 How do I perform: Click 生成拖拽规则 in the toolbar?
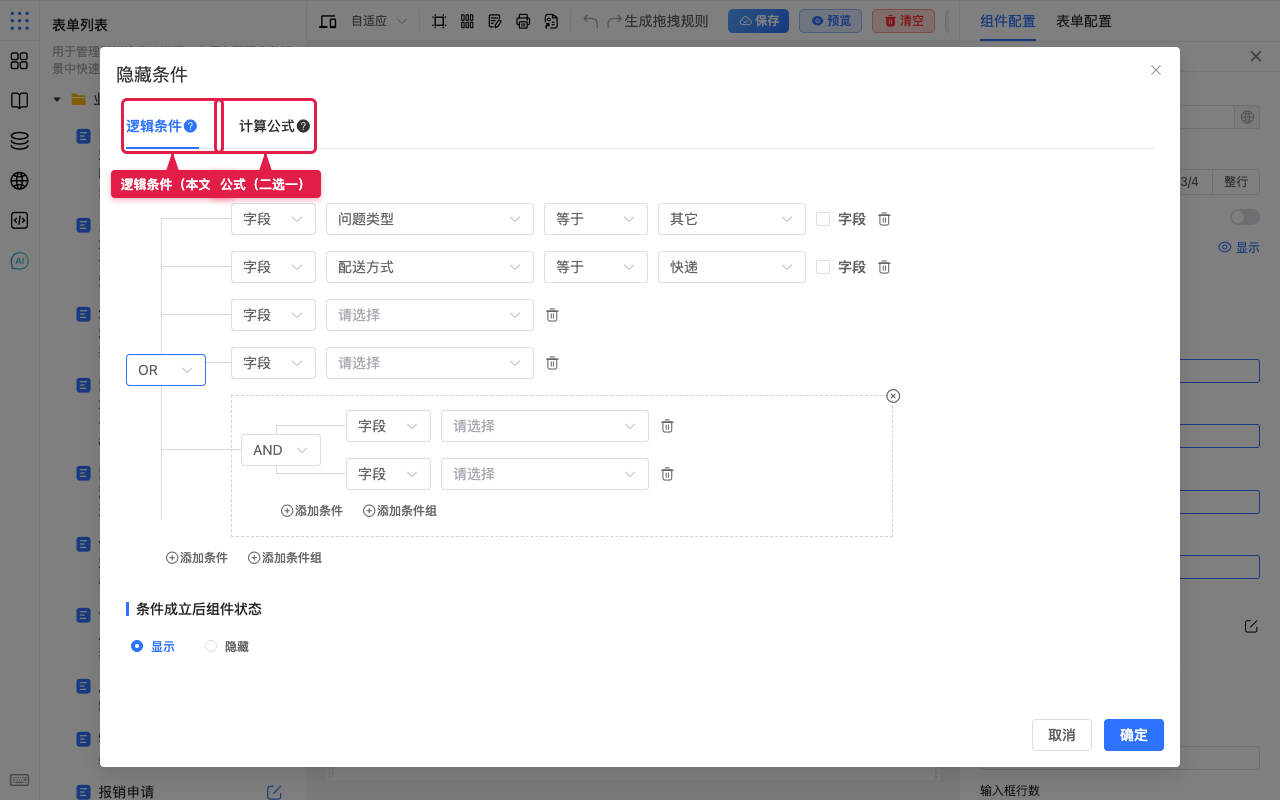point(666,21)
